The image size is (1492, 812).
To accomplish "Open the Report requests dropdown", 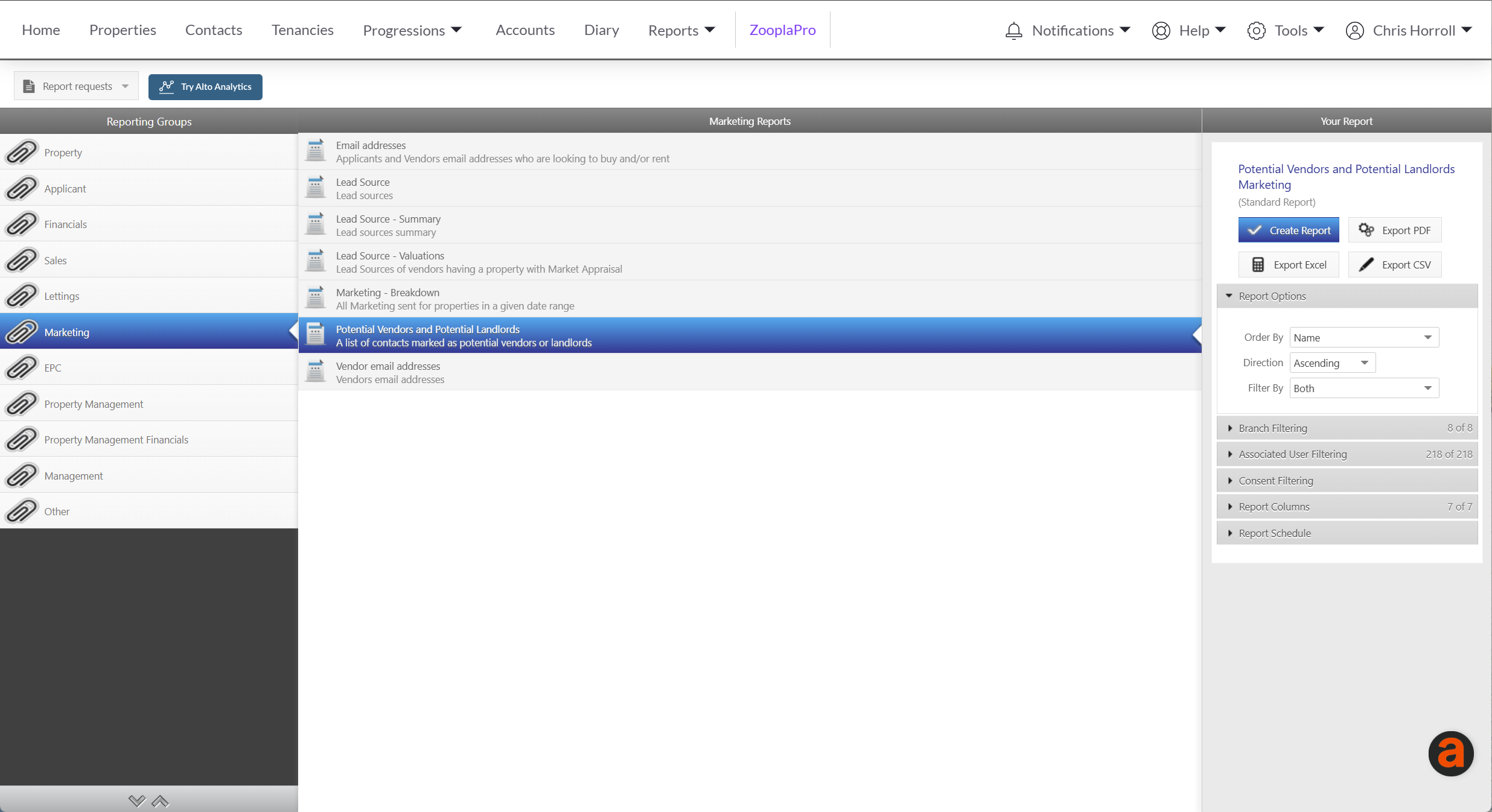I will (x=76, y=86).
